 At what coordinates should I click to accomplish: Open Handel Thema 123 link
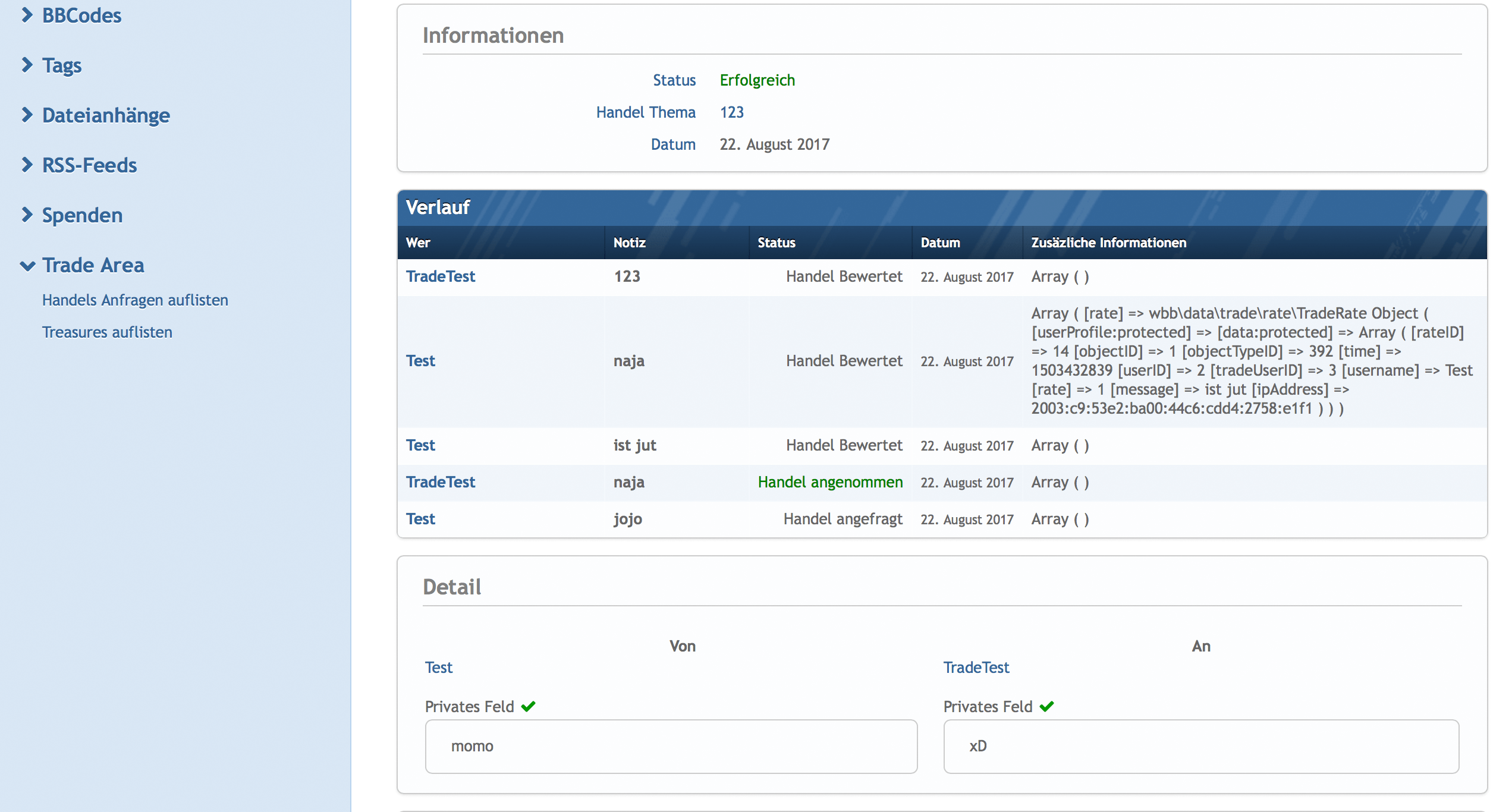click(x=731, y=112)
